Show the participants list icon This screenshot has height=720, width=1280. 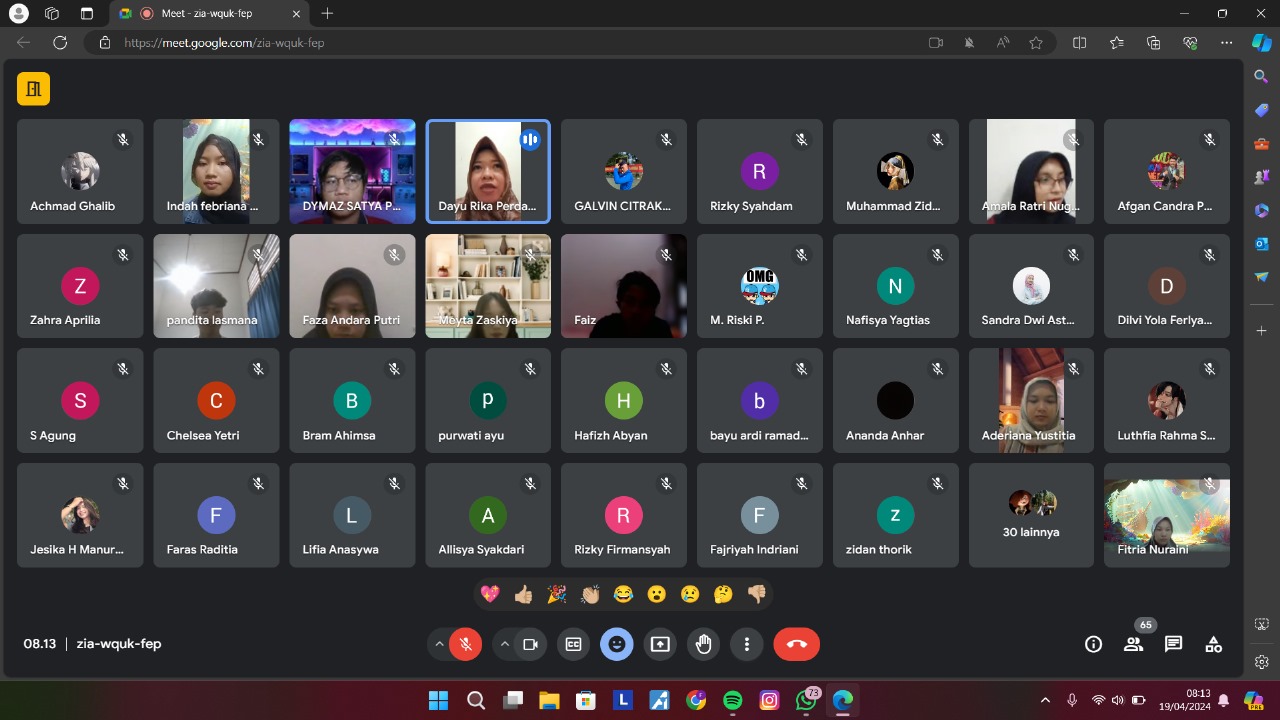pyautogui.click(x=1133, y=645)
